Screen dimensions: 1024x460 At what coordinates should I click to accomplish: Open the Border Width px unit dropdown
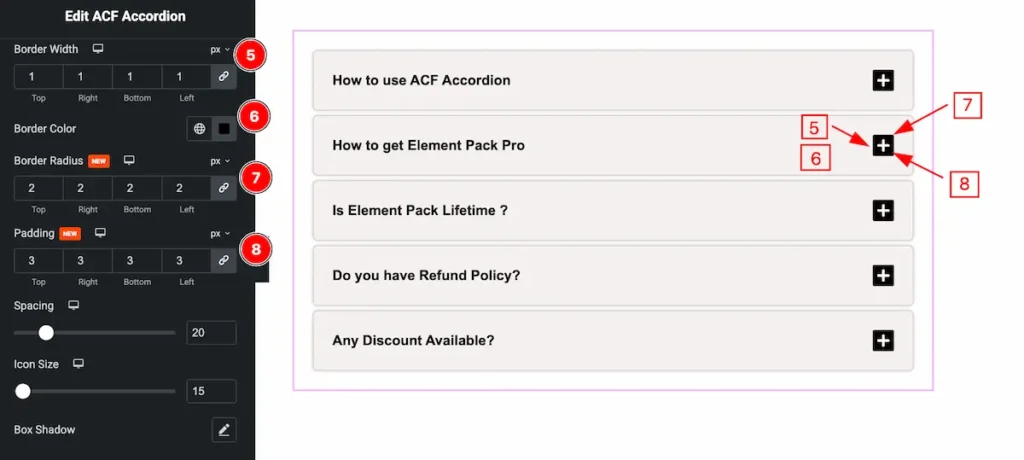(x=219, y=49)
